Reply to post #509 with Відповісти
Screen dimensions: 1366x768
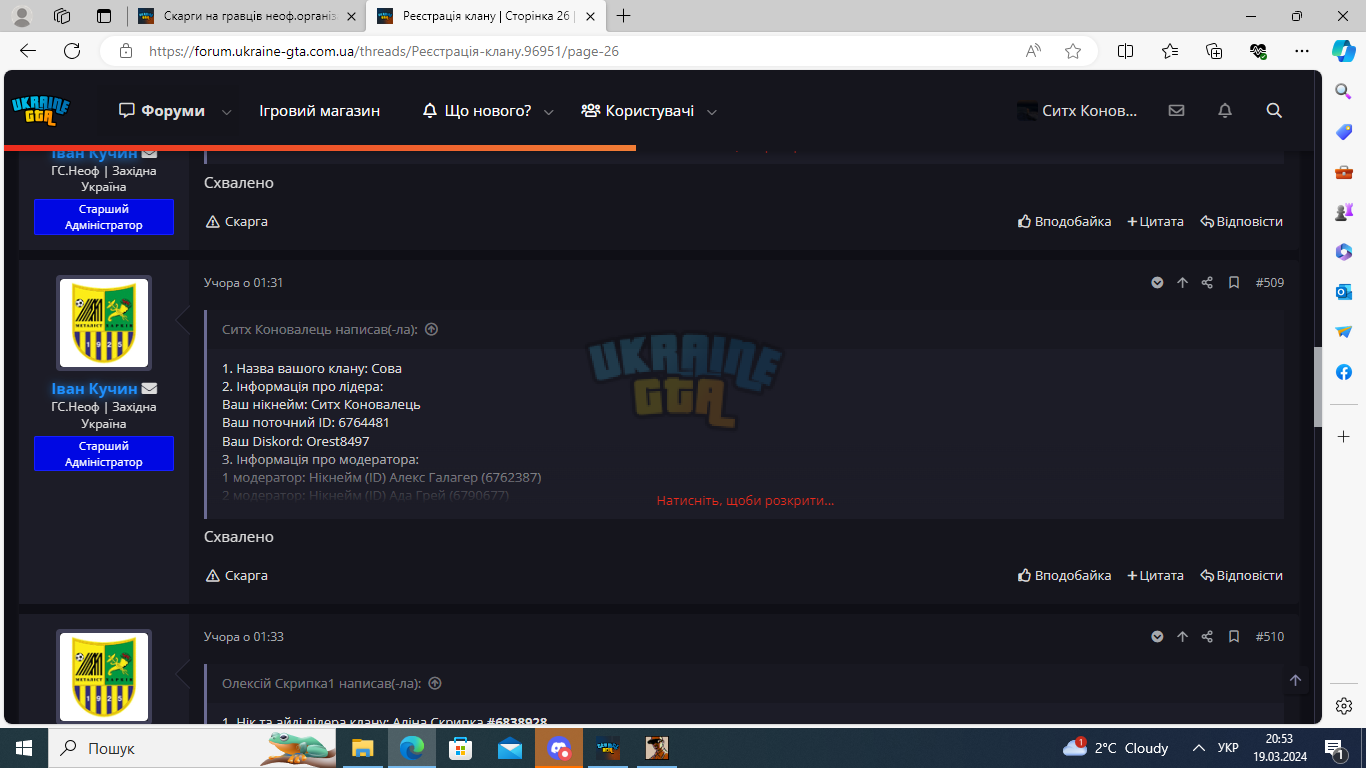pos(1241,575)
